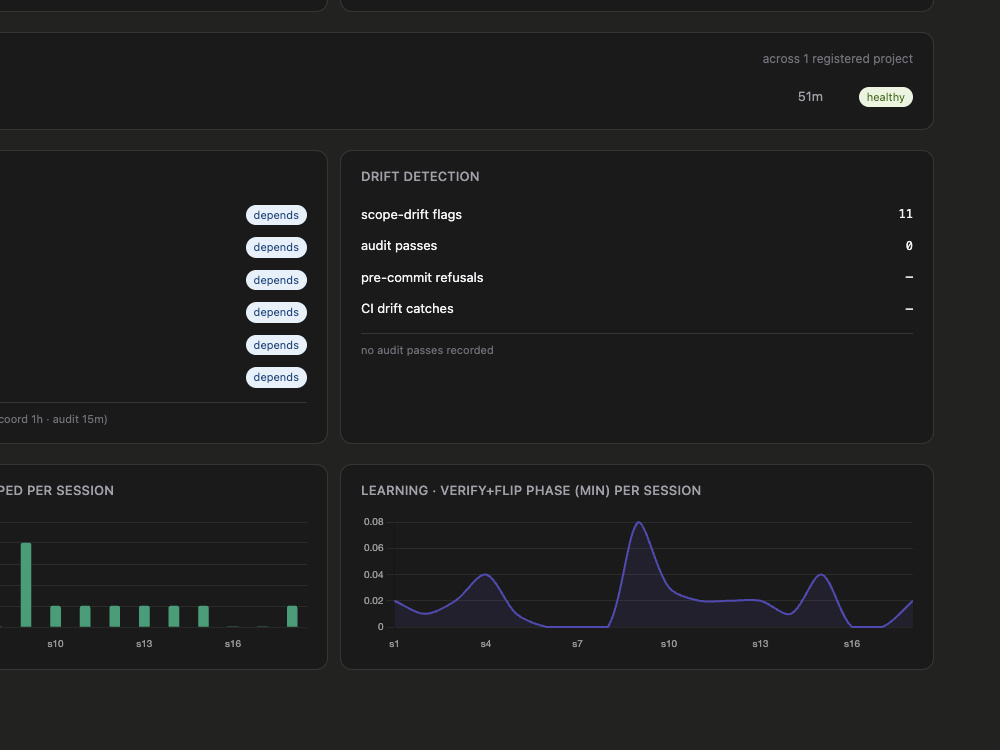Click the highest 0.08 peak of the line chart
Image resolution: width=1000 pixels, height=750 pixels.
(638, 522)
